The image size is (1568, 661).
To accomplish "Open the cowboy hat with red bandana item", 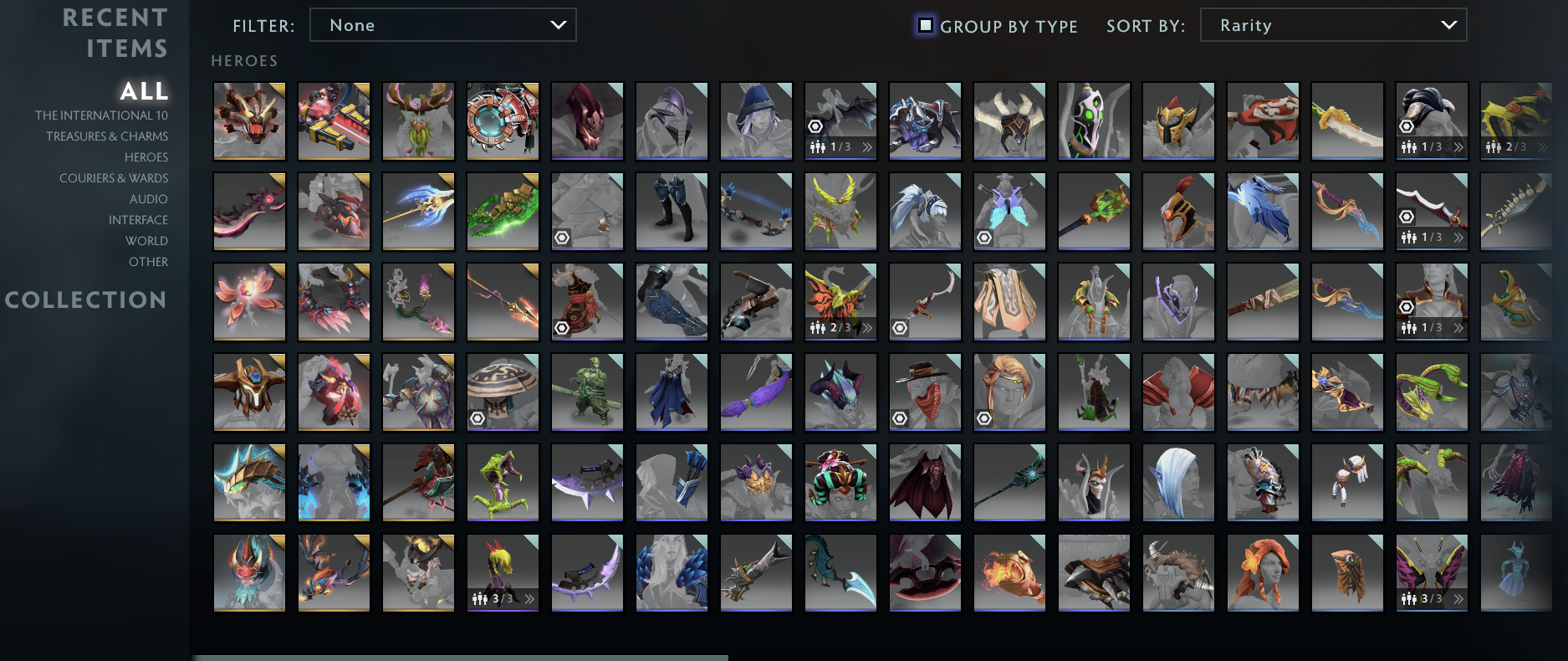I will (x=925, y=392).
